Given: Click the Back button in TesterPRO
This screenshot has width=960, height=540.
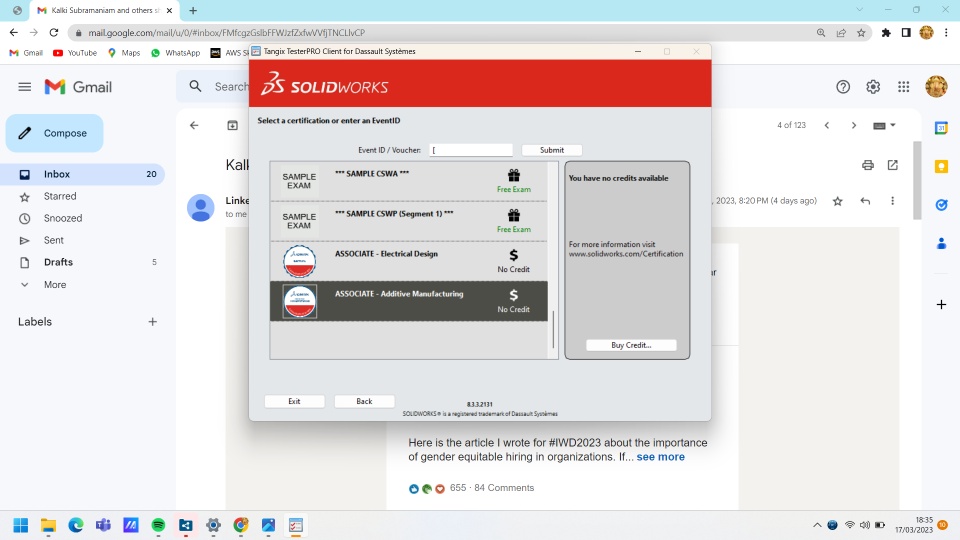Looking at the screenshot, I should coord(364,402).
